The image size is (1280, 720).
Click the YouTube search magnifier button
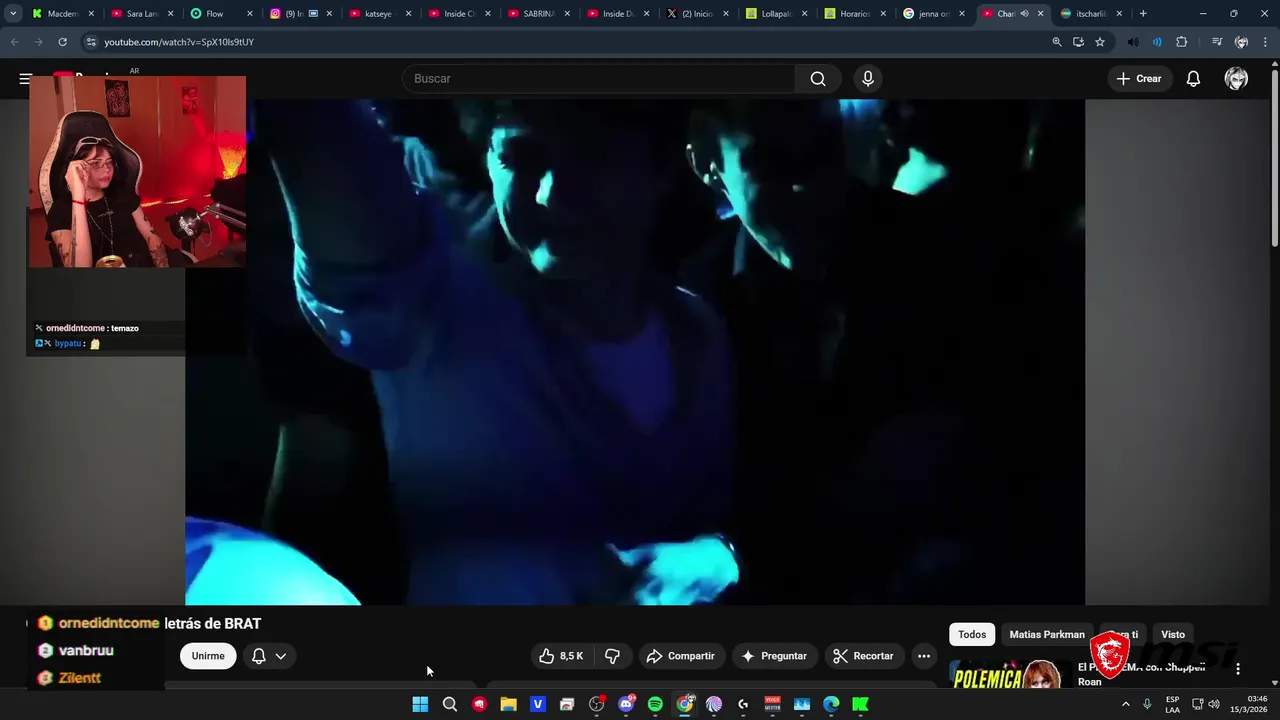[x=818, y=78]
